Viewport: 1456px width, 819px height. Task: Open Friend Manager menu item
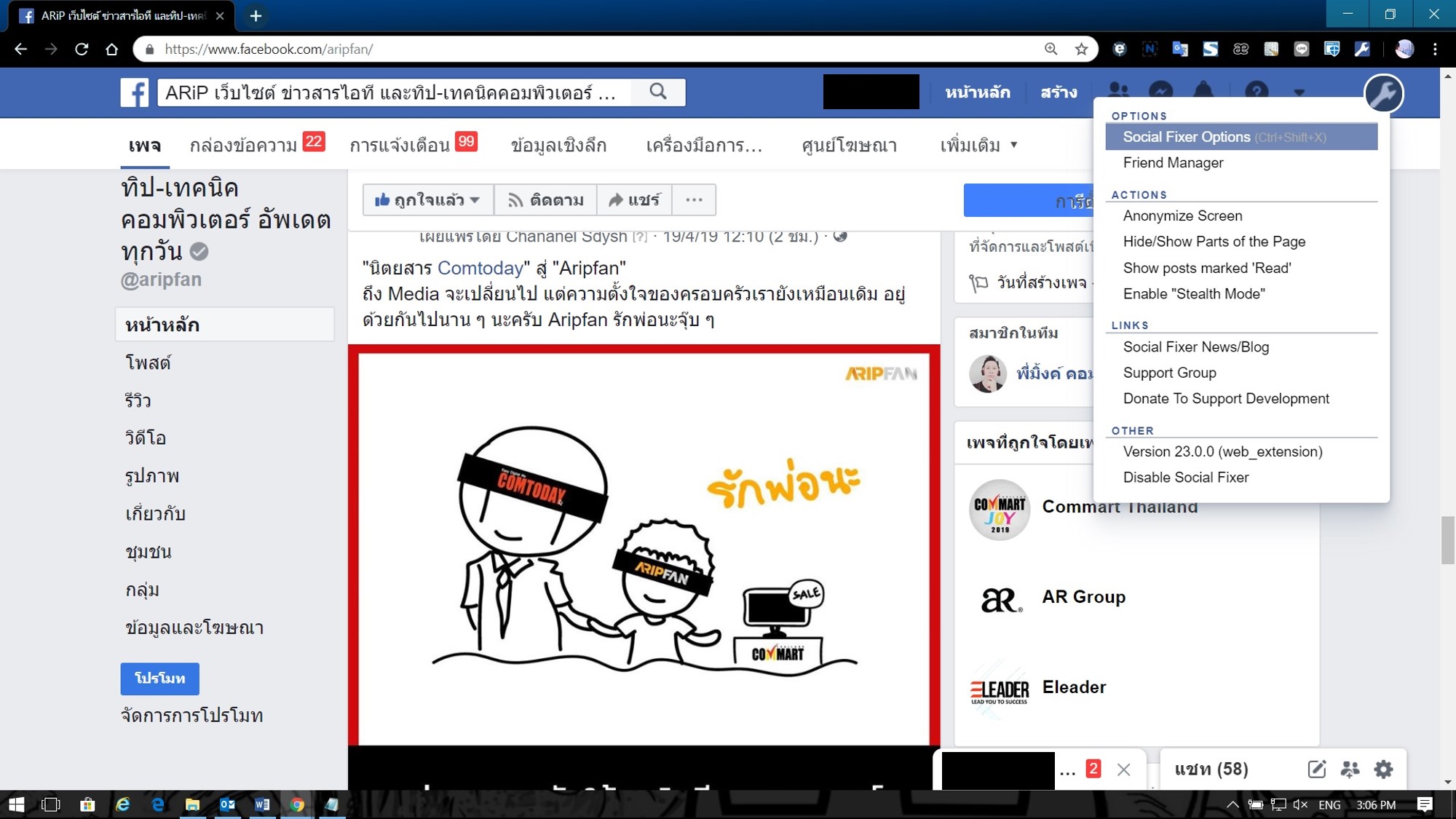(x=1173, y=162)
